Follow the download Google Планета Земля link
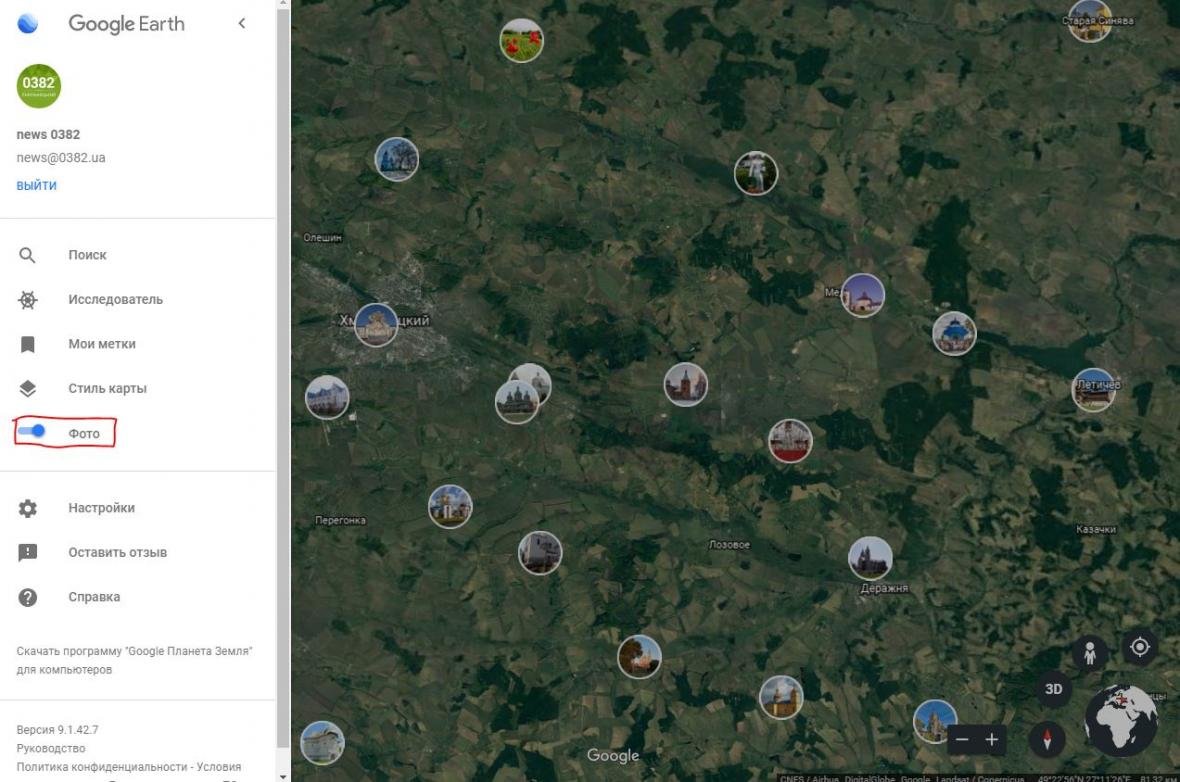Viewport: 1180px width, 782px height. (134, 660)
